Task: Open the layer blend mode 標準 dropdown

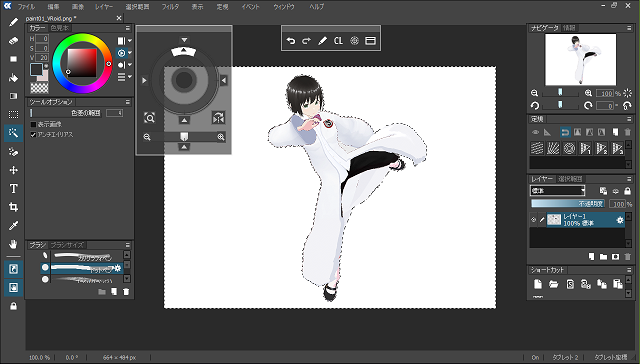Action: click(558, 191)
